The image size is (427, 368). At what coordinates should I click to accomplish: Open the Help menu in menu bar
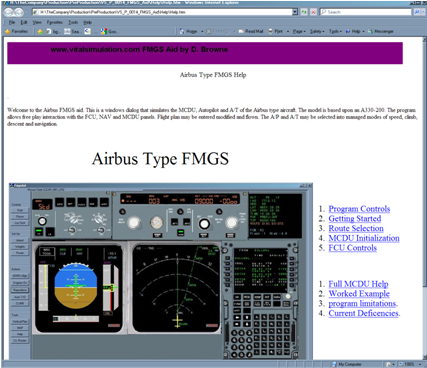coord(87,22)
